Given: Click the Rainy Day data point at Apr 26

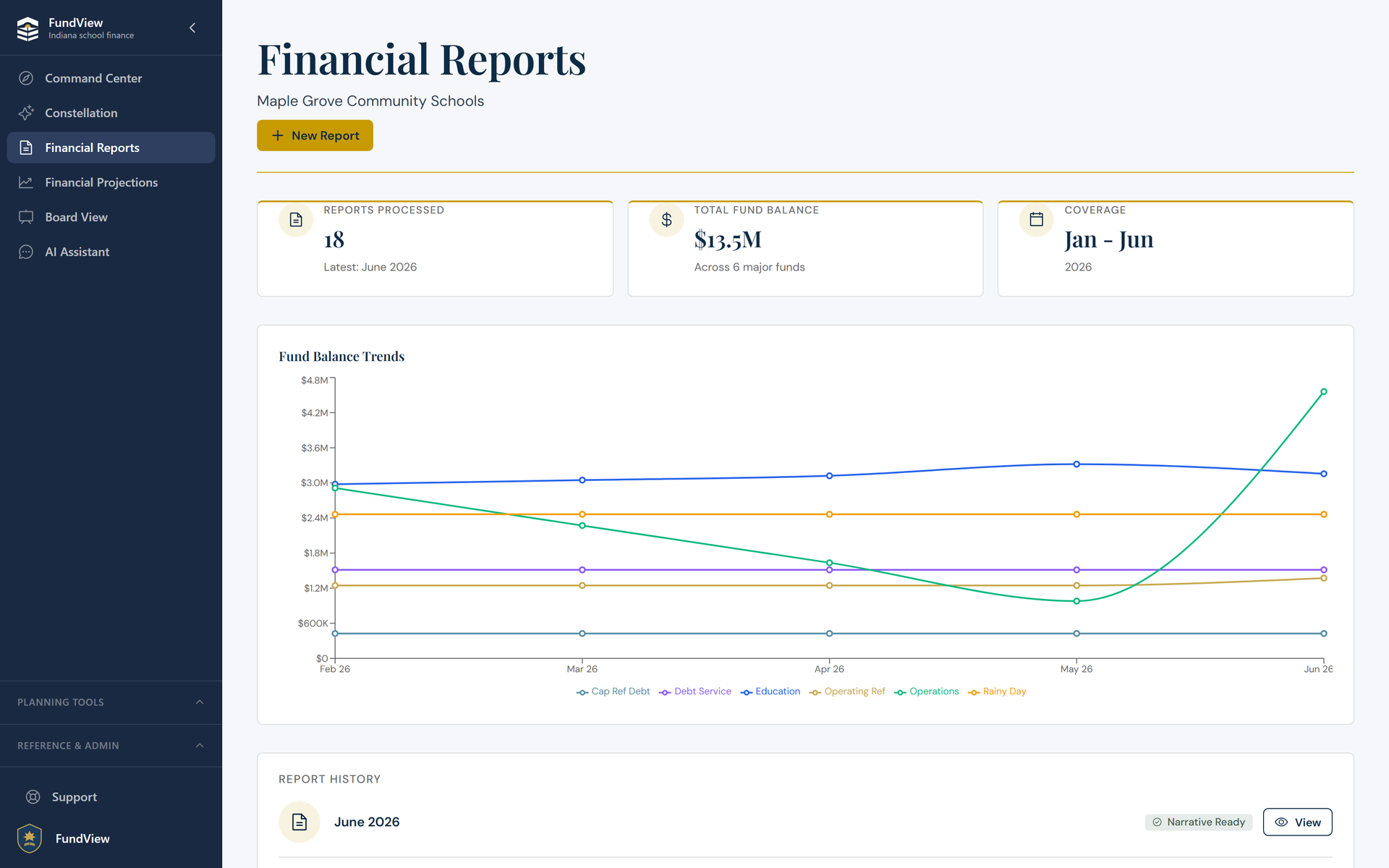Looking at the screenshot, I should (829, 514).
